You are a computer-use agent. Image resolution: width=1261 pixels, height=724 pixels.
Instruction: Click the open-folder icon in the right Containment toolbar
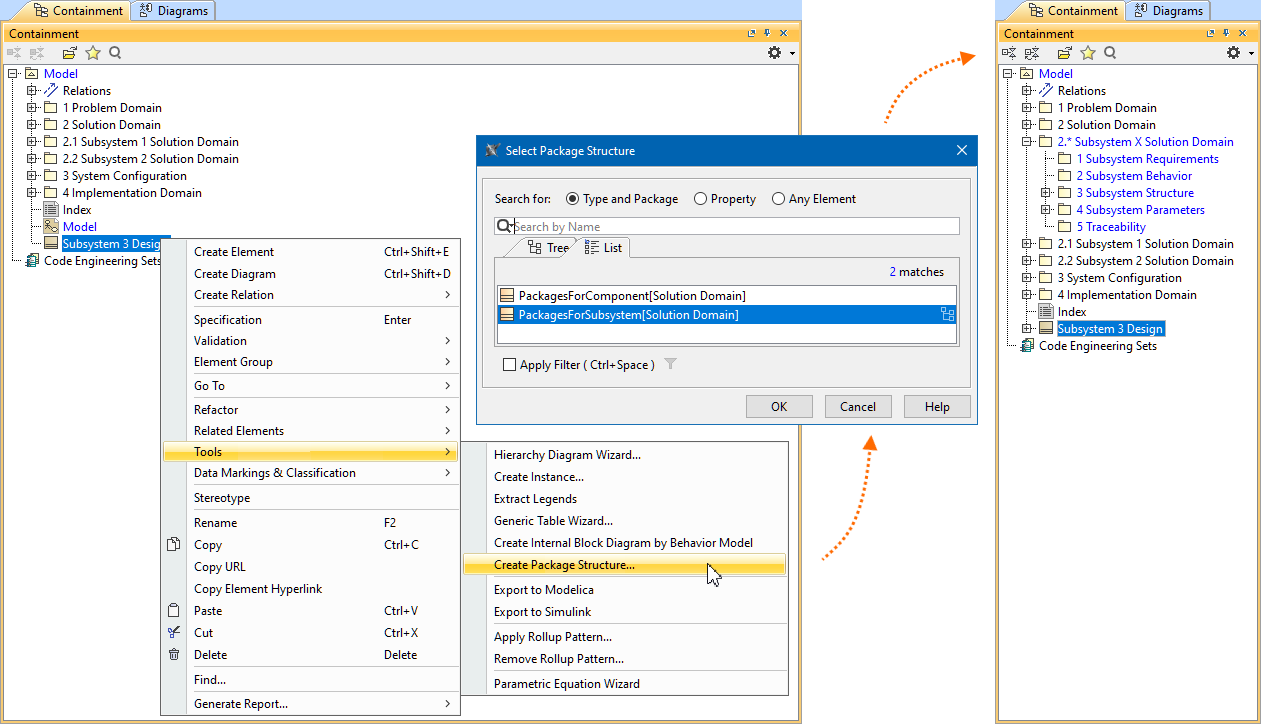[x=1065, y=53]
